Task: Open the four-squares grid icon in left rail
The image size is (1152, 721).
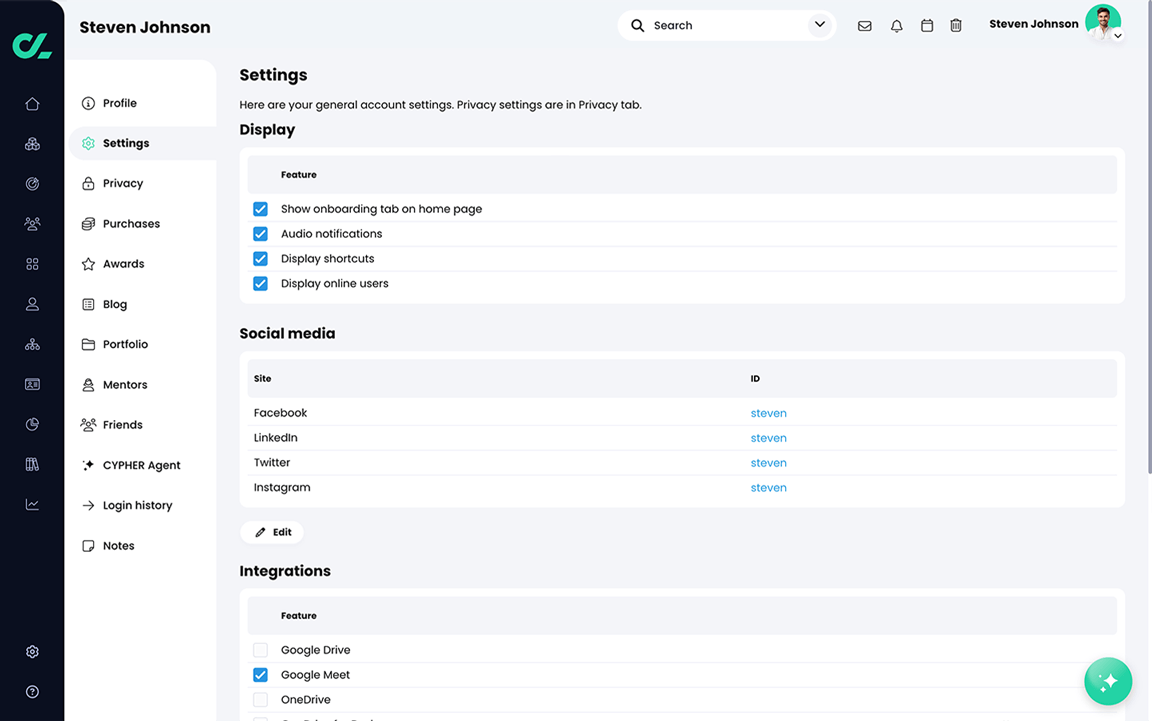Action: click(32, 264)
